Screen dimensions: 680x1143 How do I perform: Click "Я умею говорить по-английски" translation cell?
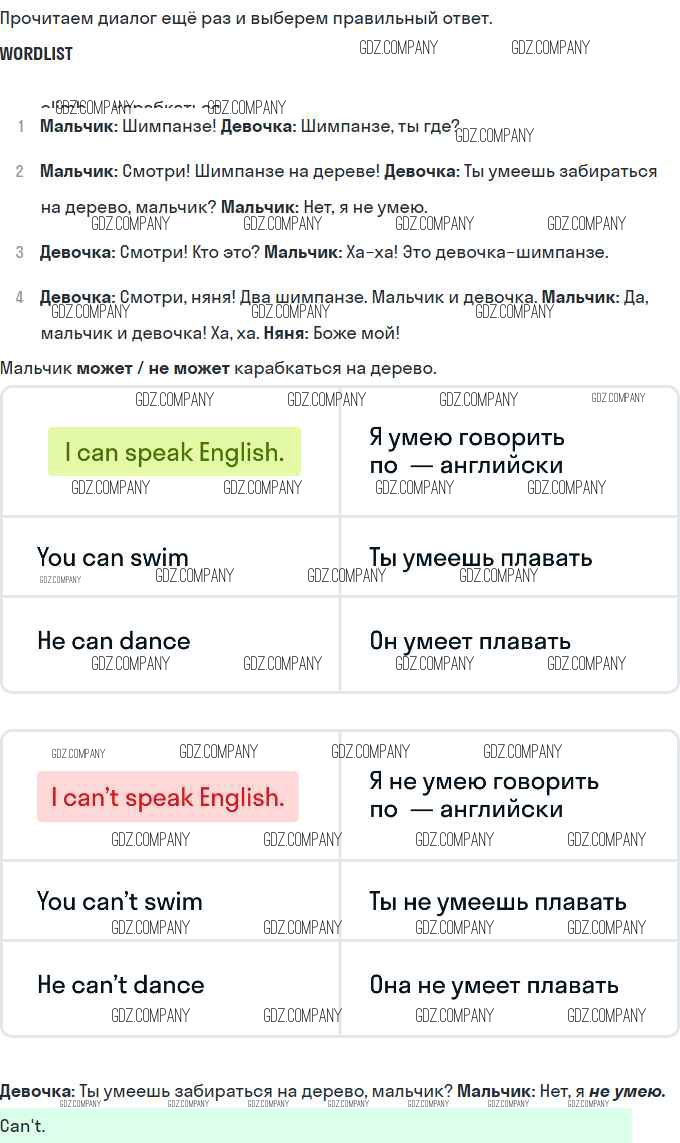(x=466, y=451)
